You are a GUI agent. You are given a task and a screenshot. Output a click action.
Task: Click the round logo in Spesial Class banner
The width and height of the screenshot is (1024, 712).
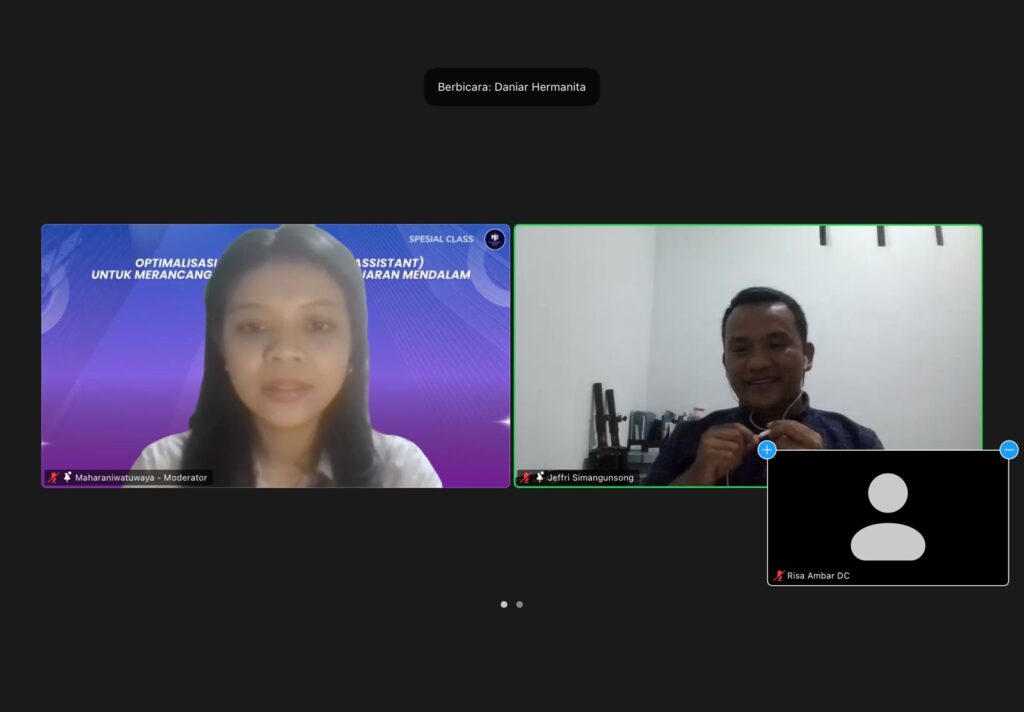coord(494,239)
